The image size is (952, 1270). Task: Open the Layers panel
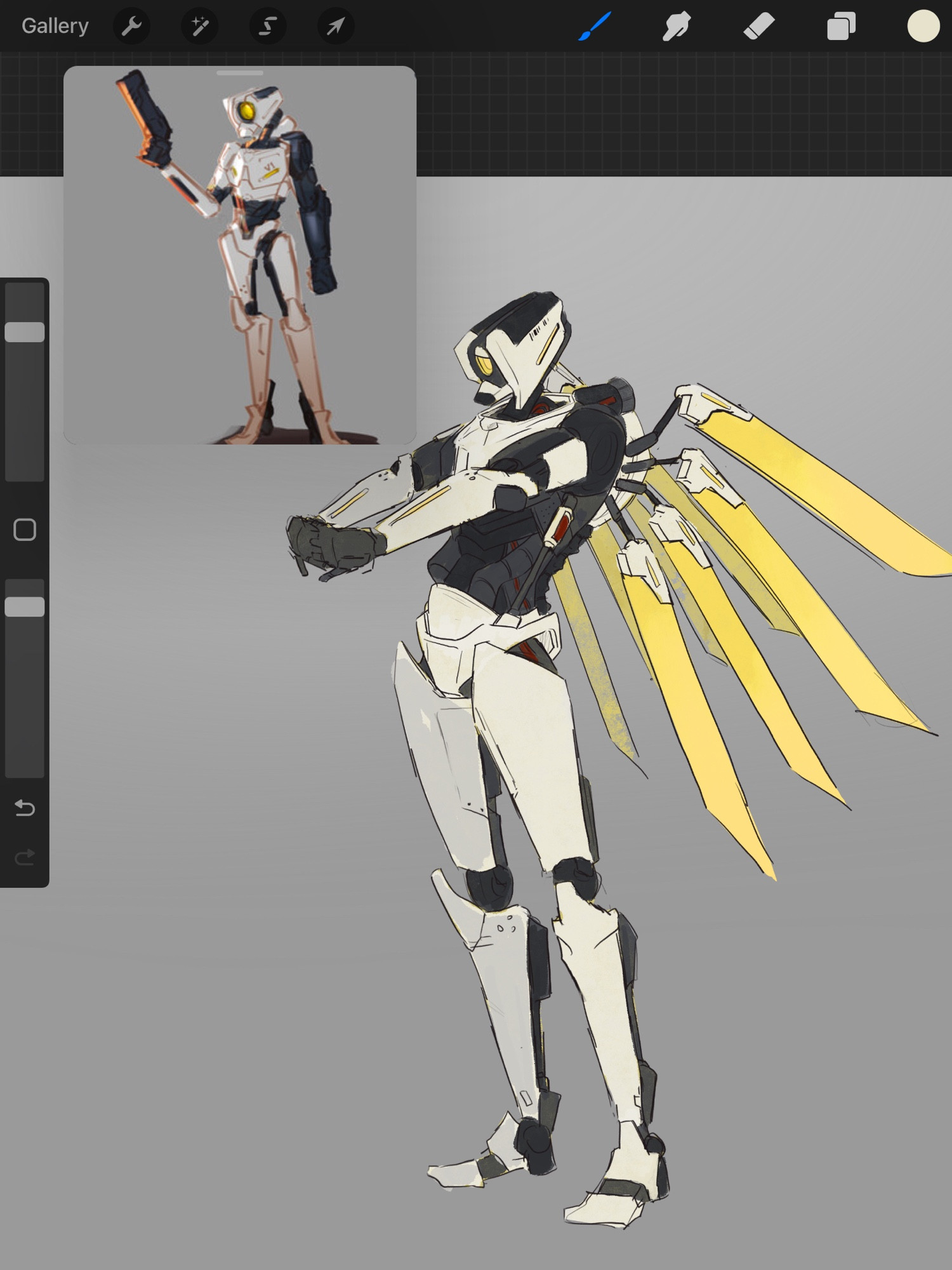click(x=842, y=27)
